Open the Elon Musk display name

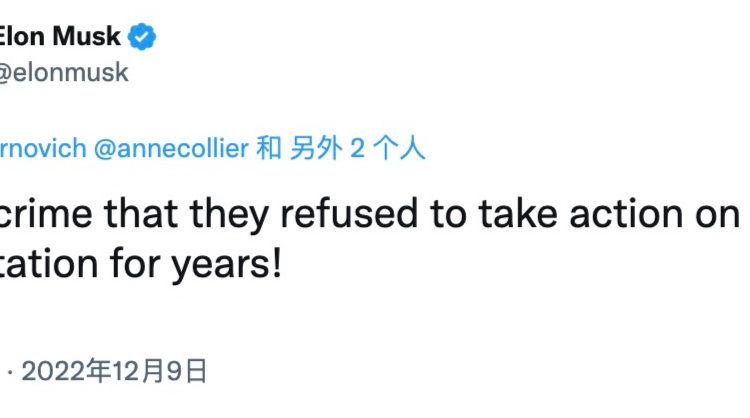coord(60,36)
